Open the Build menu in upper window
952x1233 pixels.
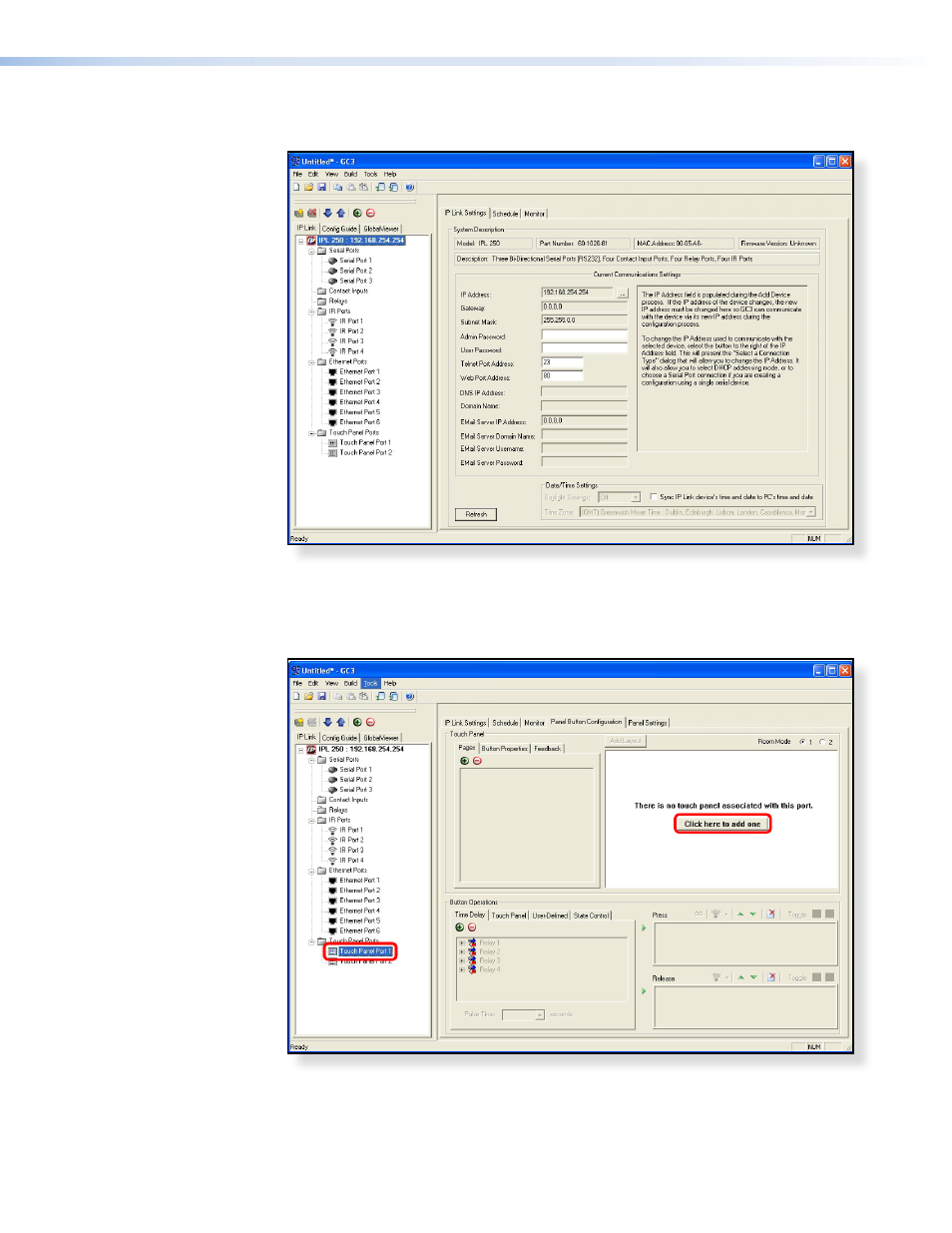350,174
